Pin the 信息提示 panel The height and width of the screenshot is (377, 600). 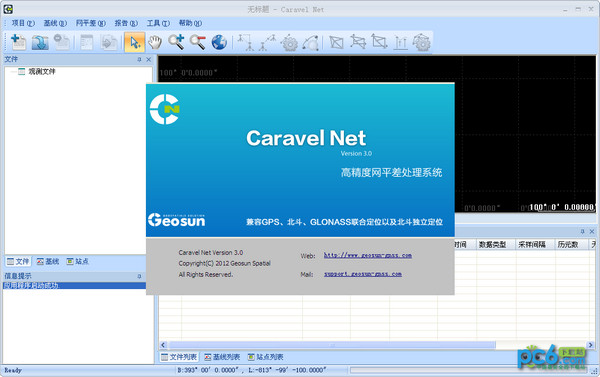(x=139, y=276)
